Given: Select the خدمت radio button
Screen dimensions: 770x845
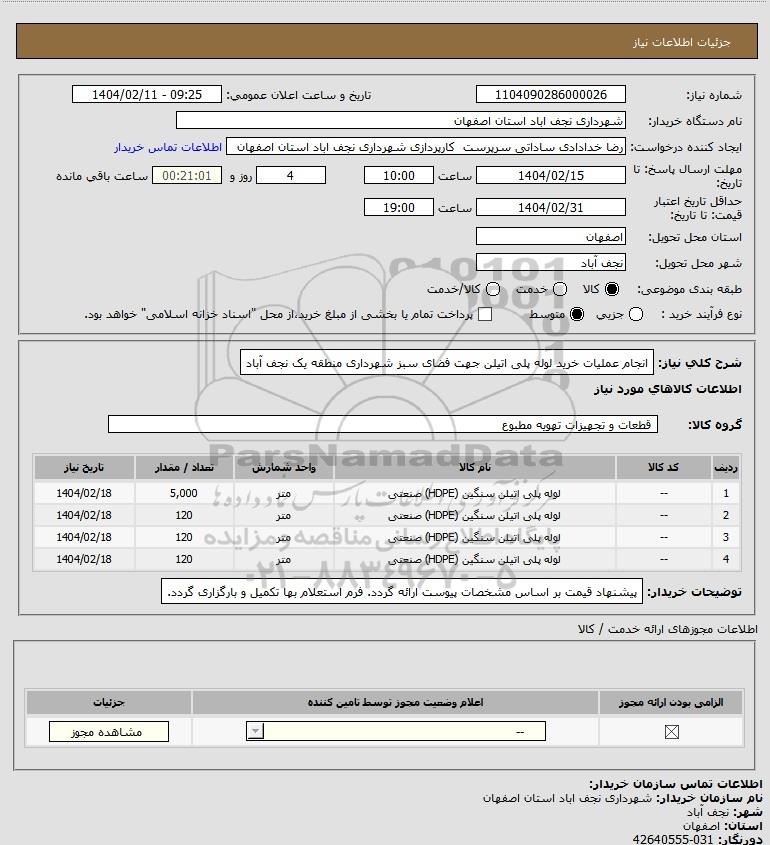Looking at the screenshot, I should tap(560, 289).
